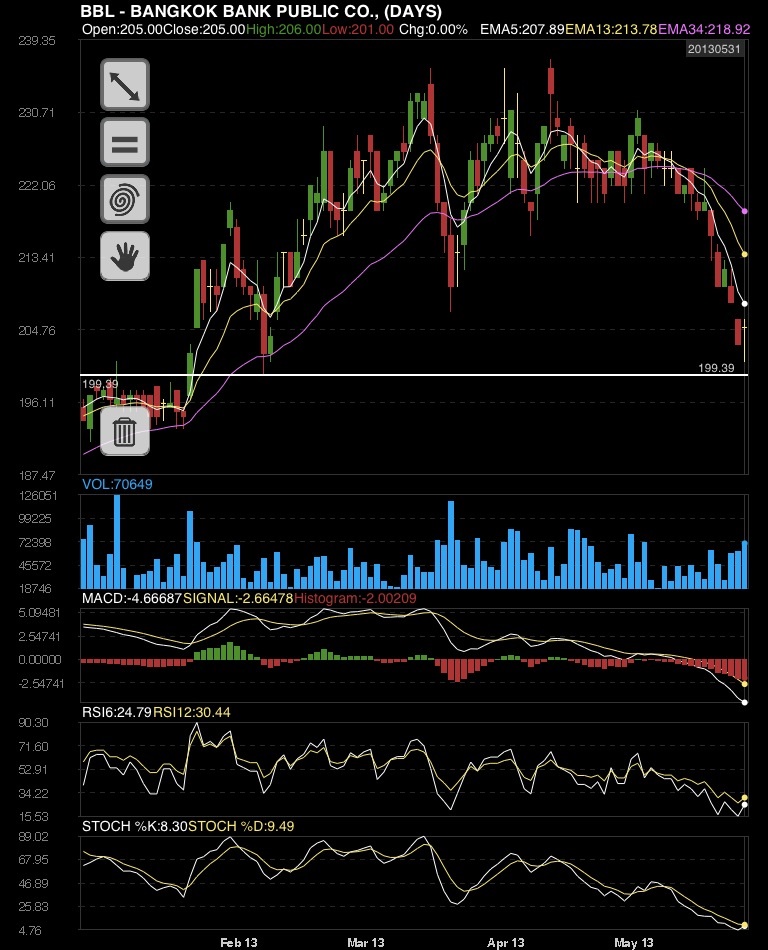Screen dimensions: 768x950
Task: Select the trend line drawing tool
Action: pos(125,85)
